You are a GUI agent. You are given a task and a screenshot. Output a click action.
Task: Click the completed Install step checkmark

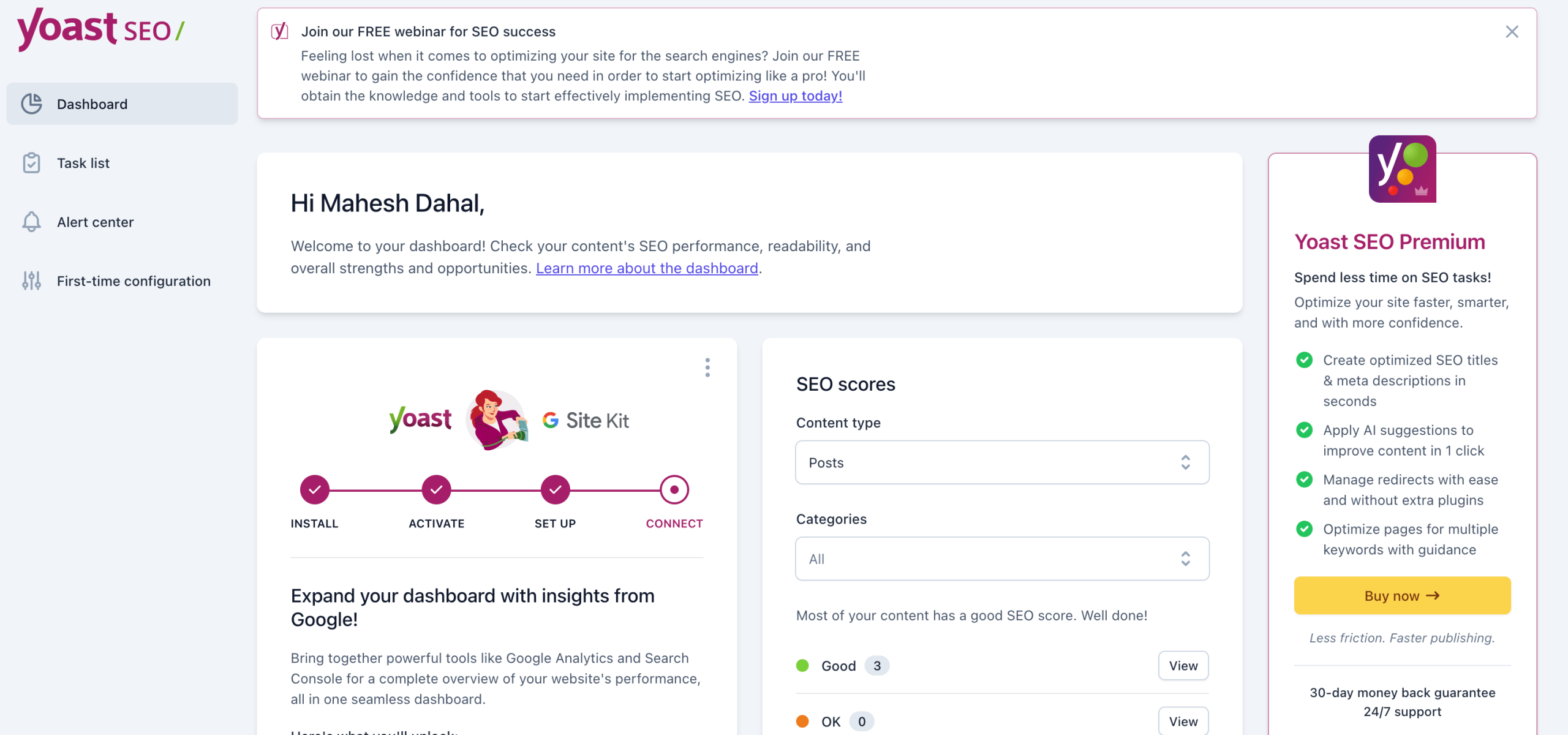tap(314, 489)
